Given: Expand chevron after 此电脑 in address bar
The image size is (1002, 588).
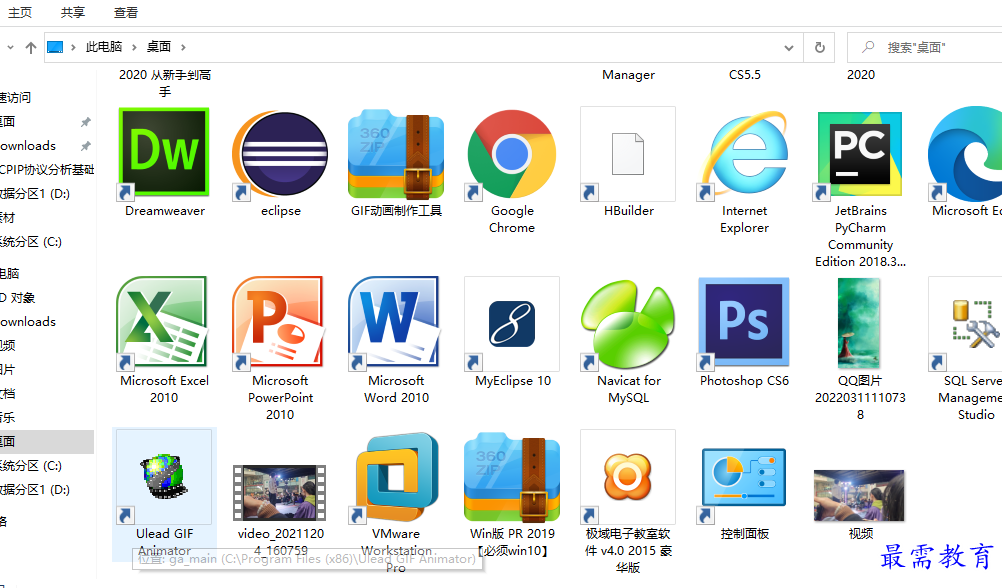Looking at the screenshot, I should point(134,47).
